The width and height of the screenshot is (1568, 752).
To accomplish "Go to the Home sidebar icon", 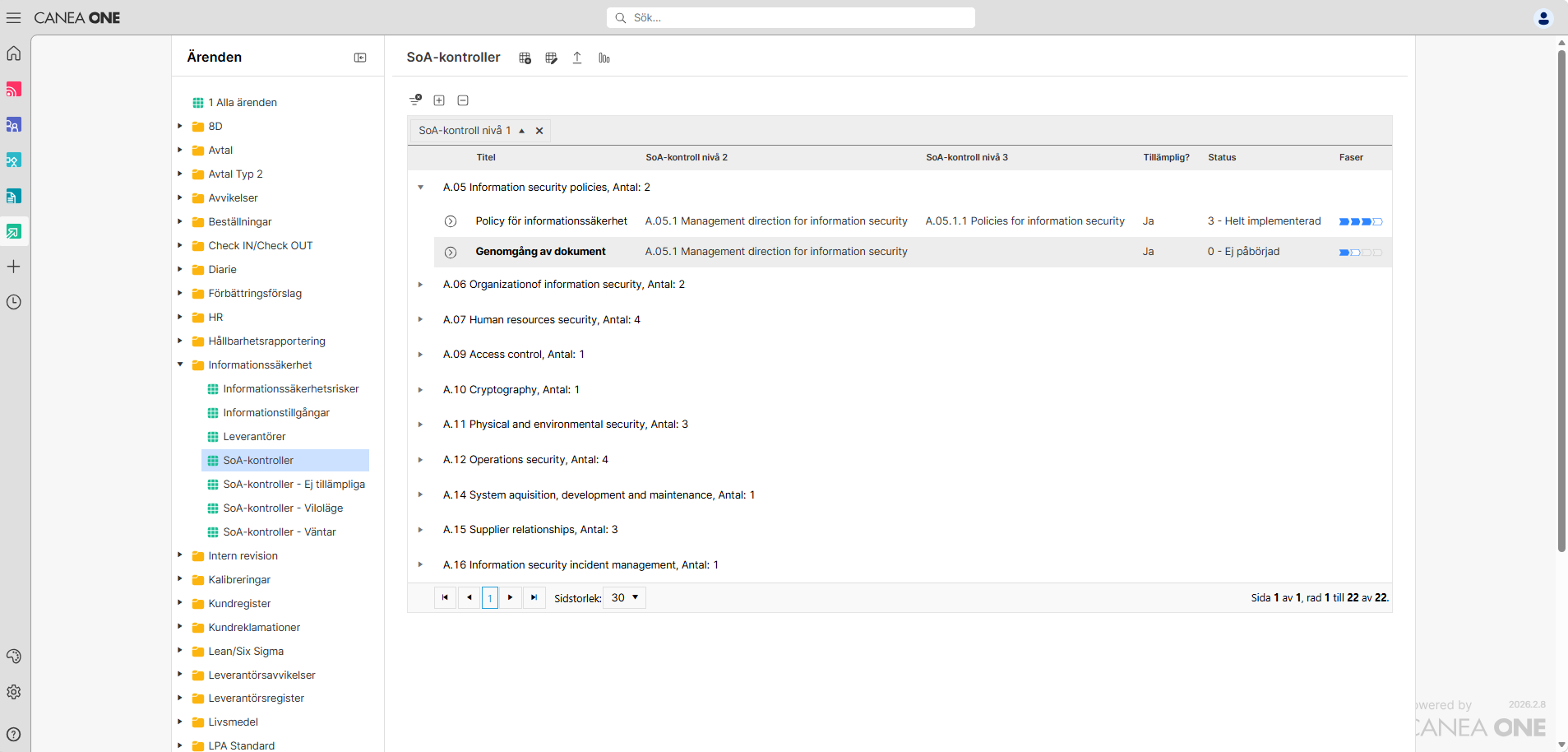I will (x=14, y=53).
